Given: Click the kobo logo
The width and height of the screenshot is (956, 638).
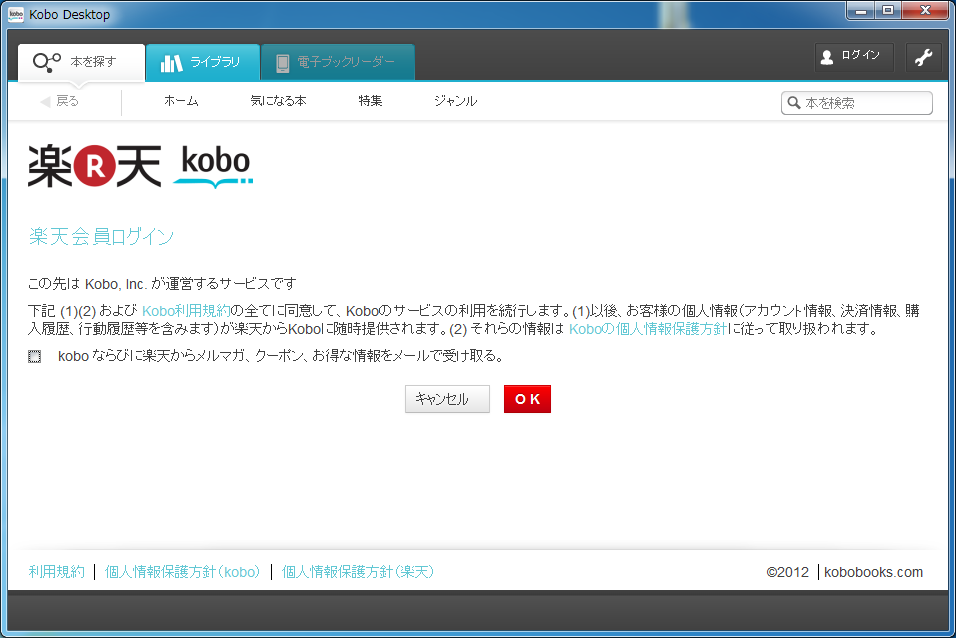Looking at the screenshot, I should [214, 166].
